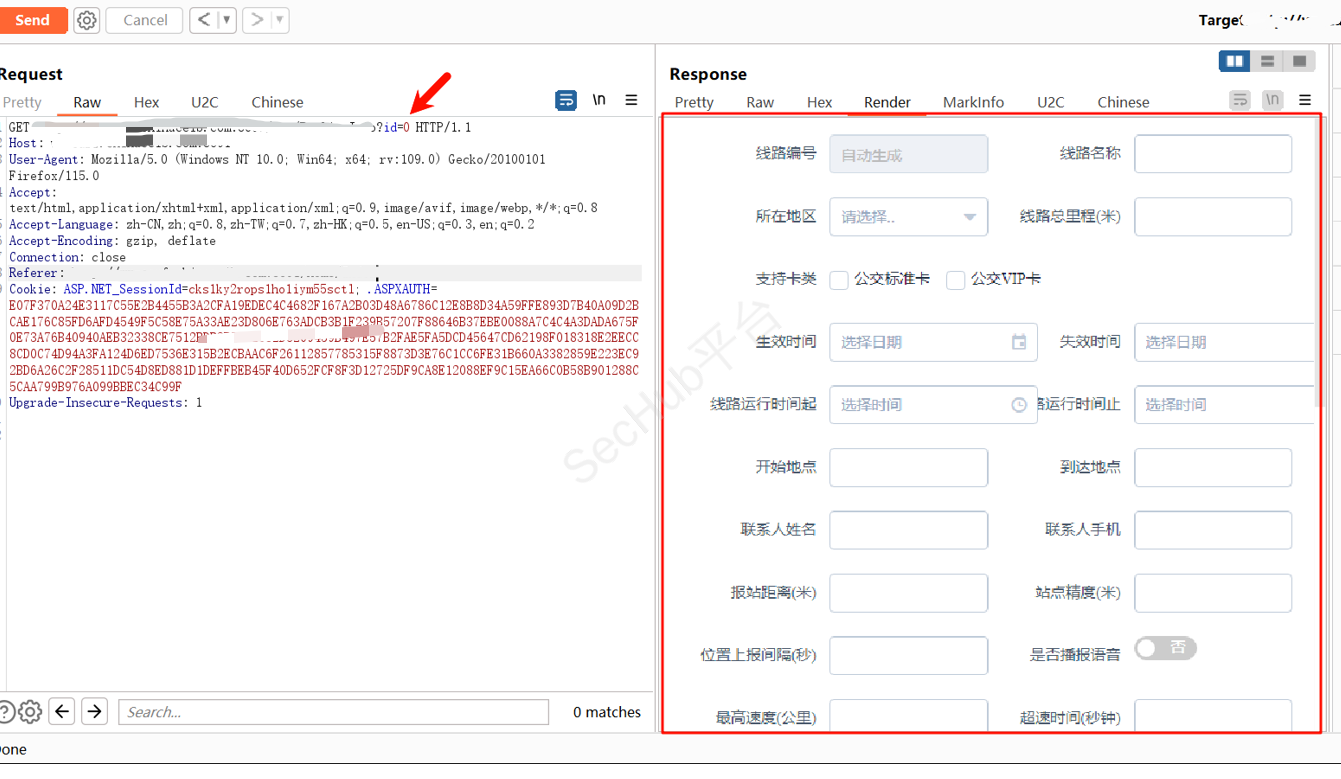Click the search previous match arrow
The width and height of the screenshot is (1341, 779).
[x=62, y=711]
